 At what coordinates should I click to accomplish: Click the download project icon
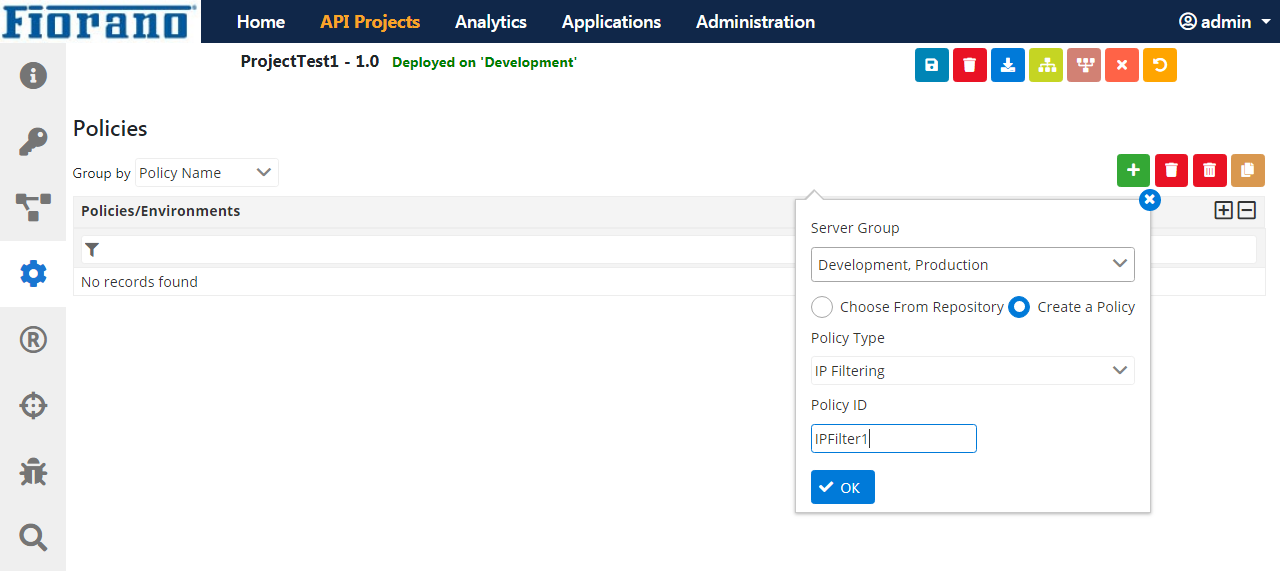1008,65
